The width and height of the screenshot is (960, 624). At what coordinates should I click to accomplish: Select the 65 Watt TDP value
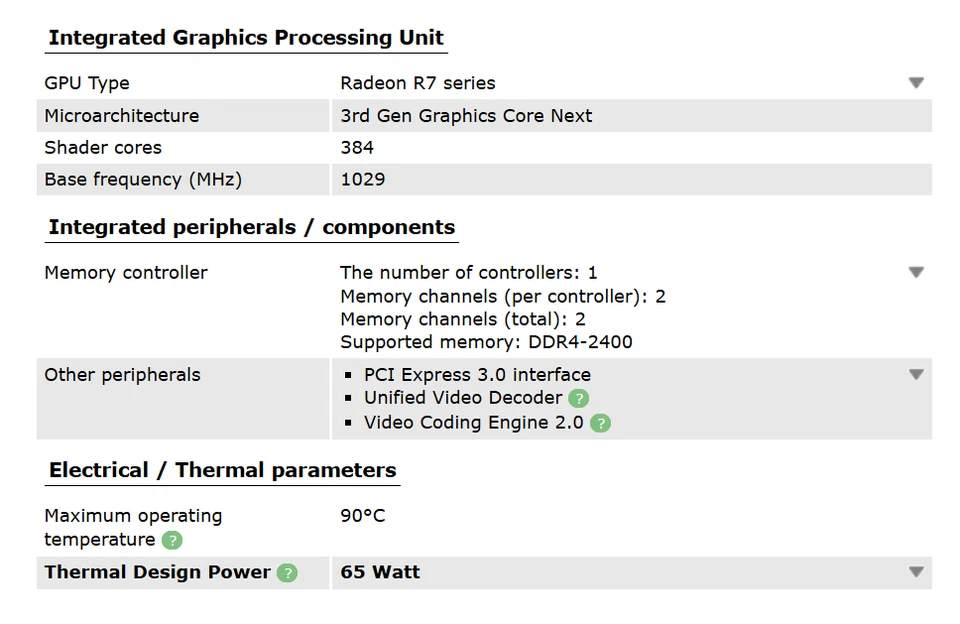[379, 572]
